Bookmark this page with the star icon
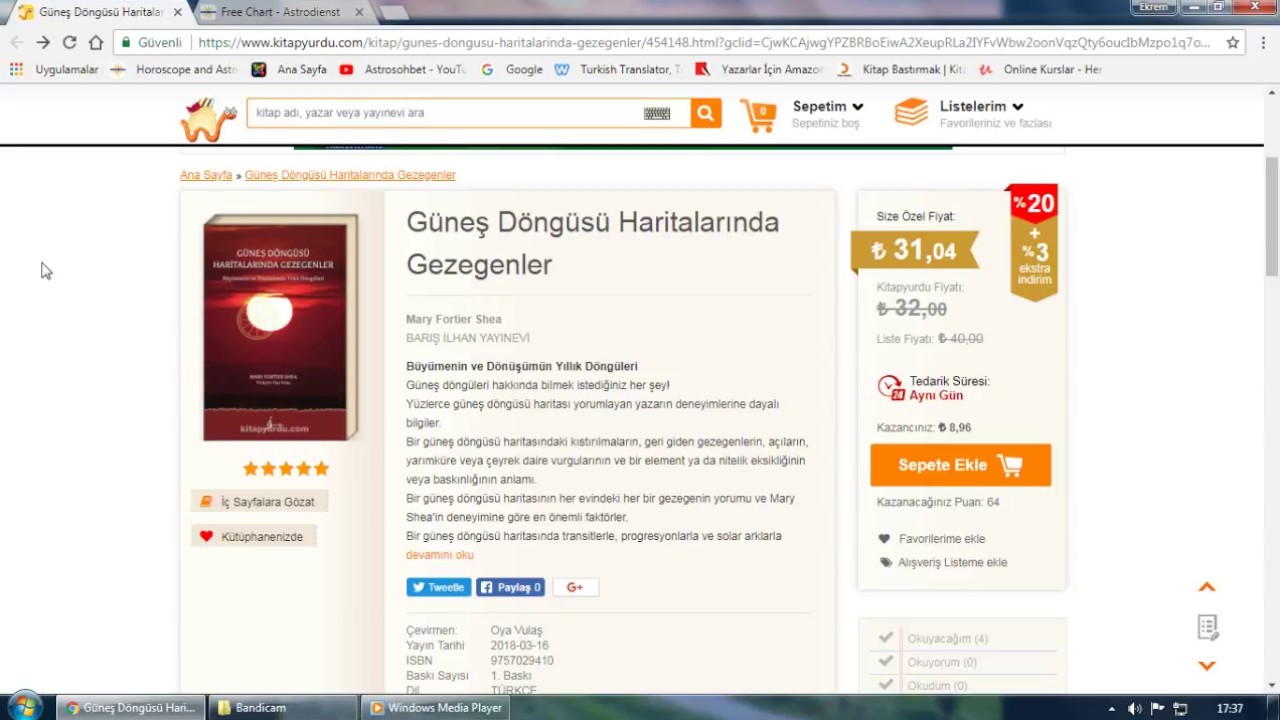1280x720 pixels. pyautogui.click(x=1233, y=43)
